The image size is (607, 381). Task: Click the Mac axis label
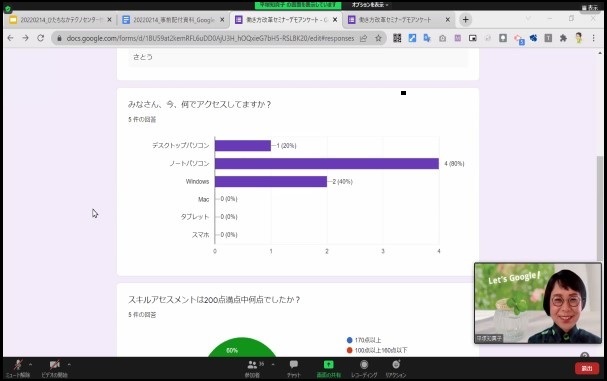tap(203, 199)
